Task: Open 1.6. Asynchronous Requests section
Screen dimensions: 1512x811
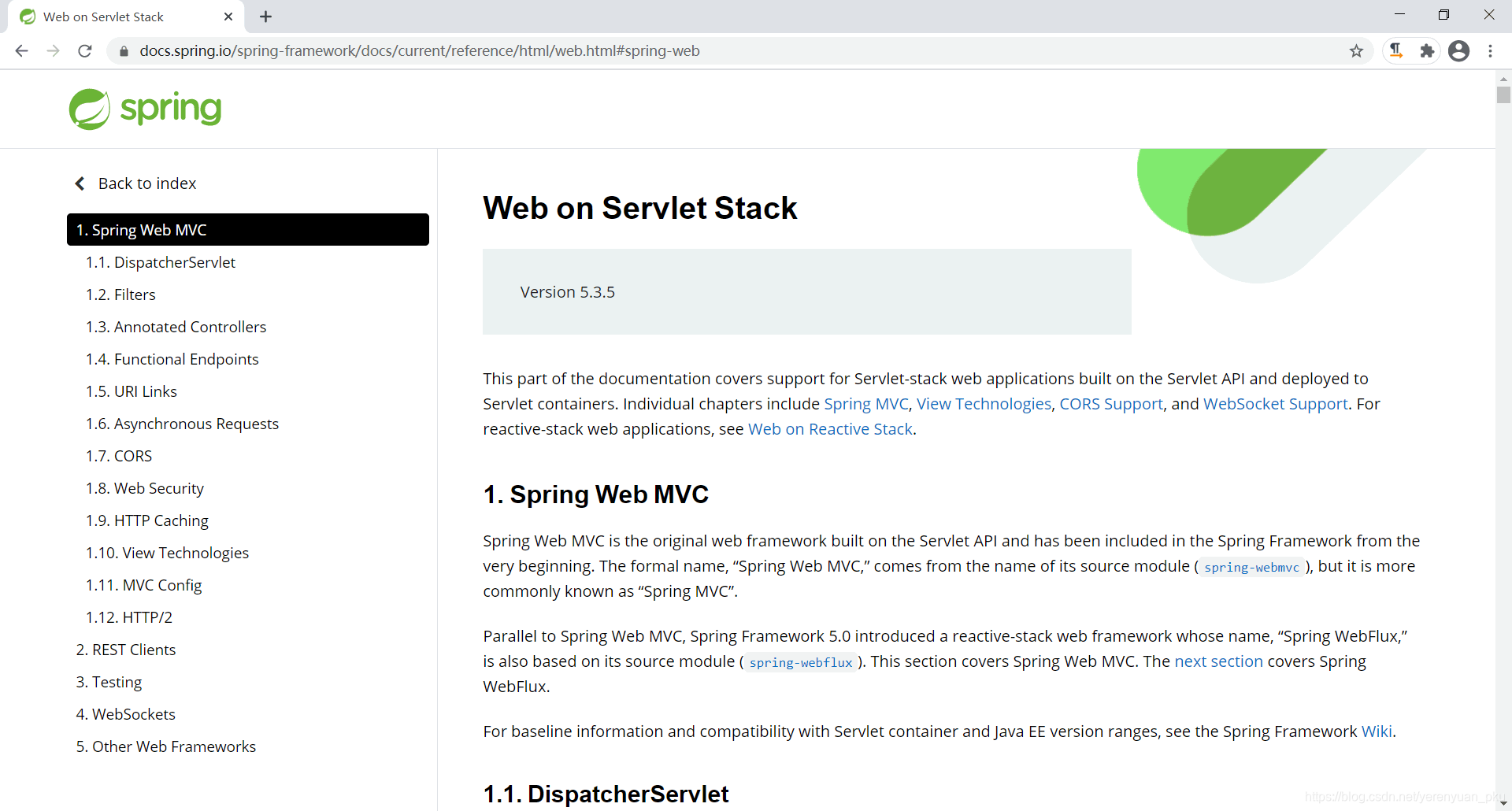Action: (182, 424)
